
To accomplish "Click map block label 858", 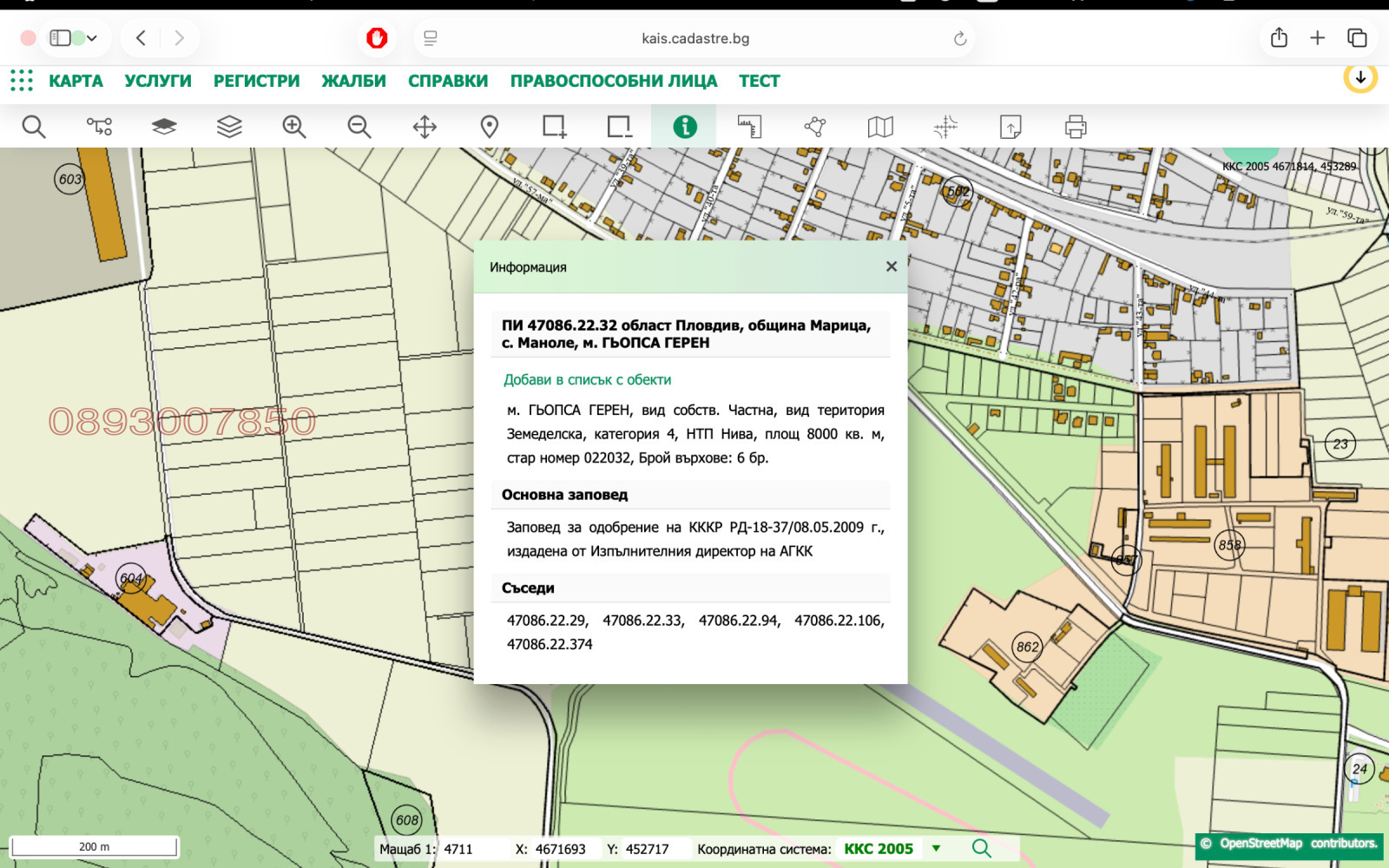I will point(1230,545).
